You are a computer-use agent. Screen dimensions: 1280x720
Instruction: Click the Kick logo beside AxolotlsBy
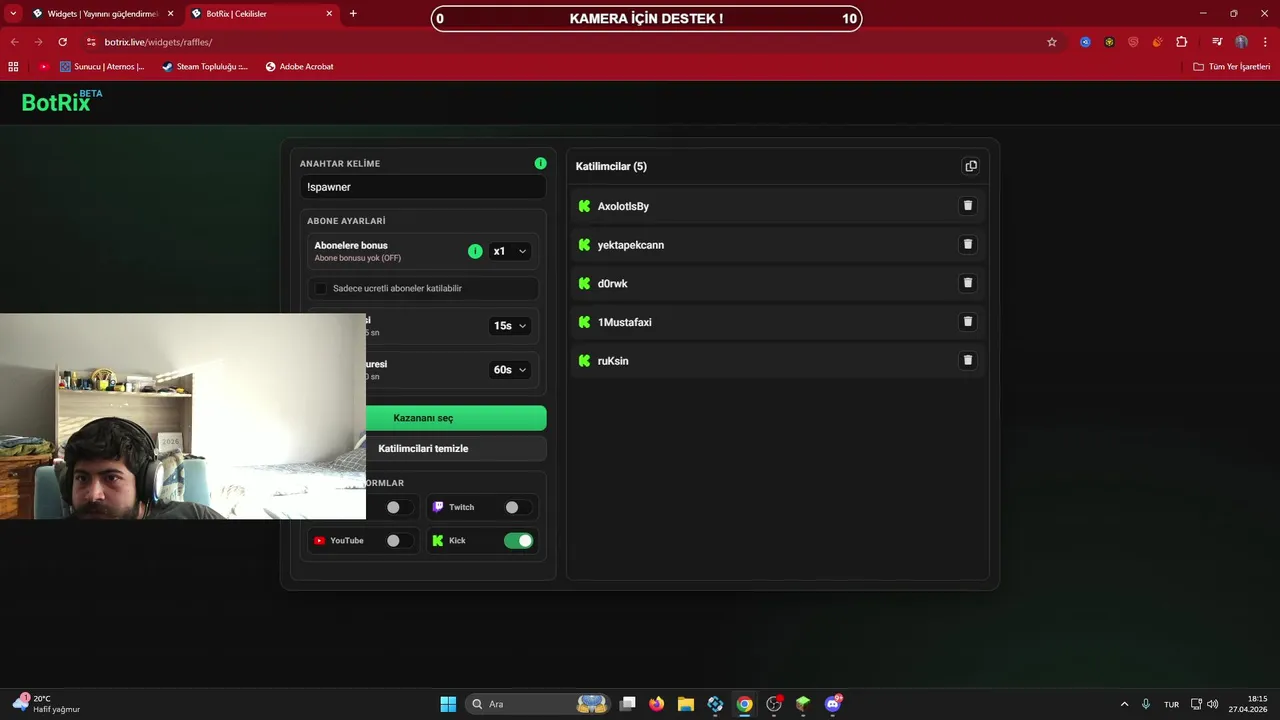pos(585,206)
